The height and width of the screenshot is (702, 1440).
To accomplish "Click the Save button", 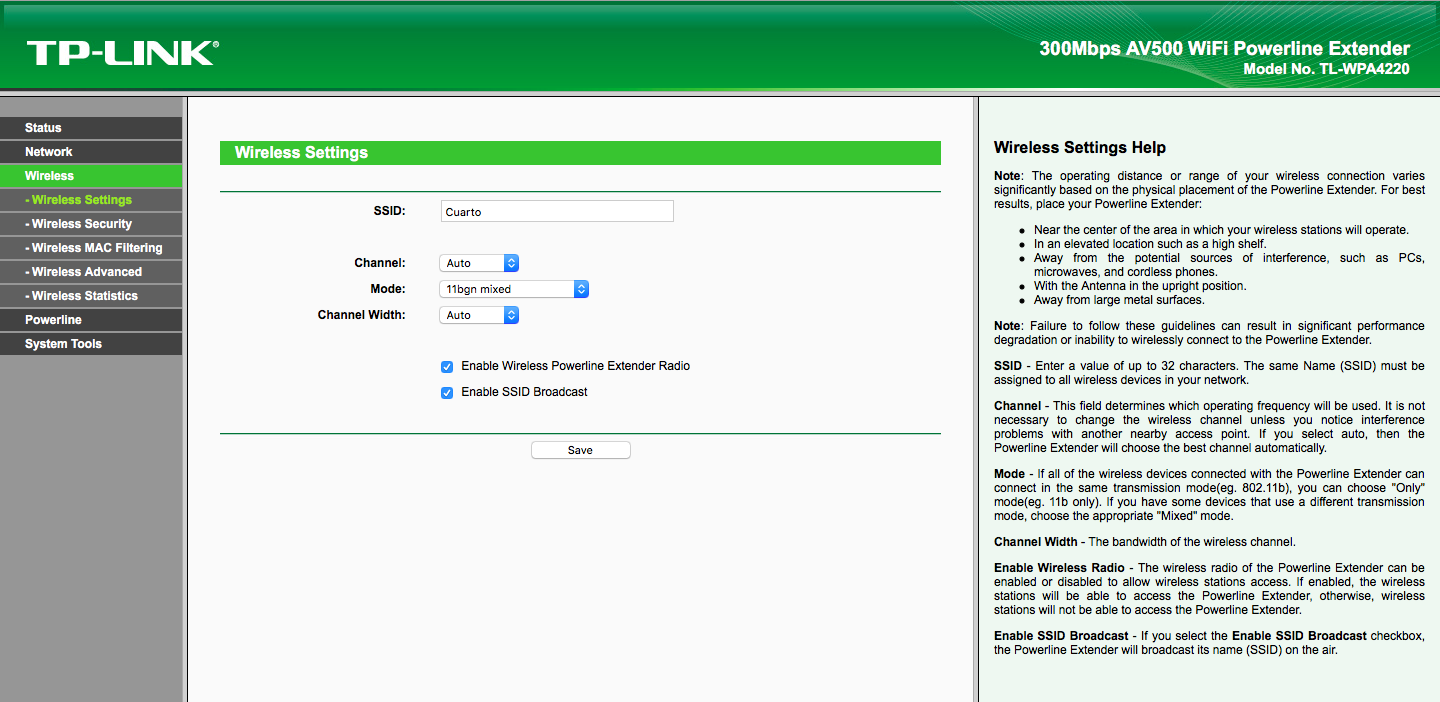I will tap(581, 450).
